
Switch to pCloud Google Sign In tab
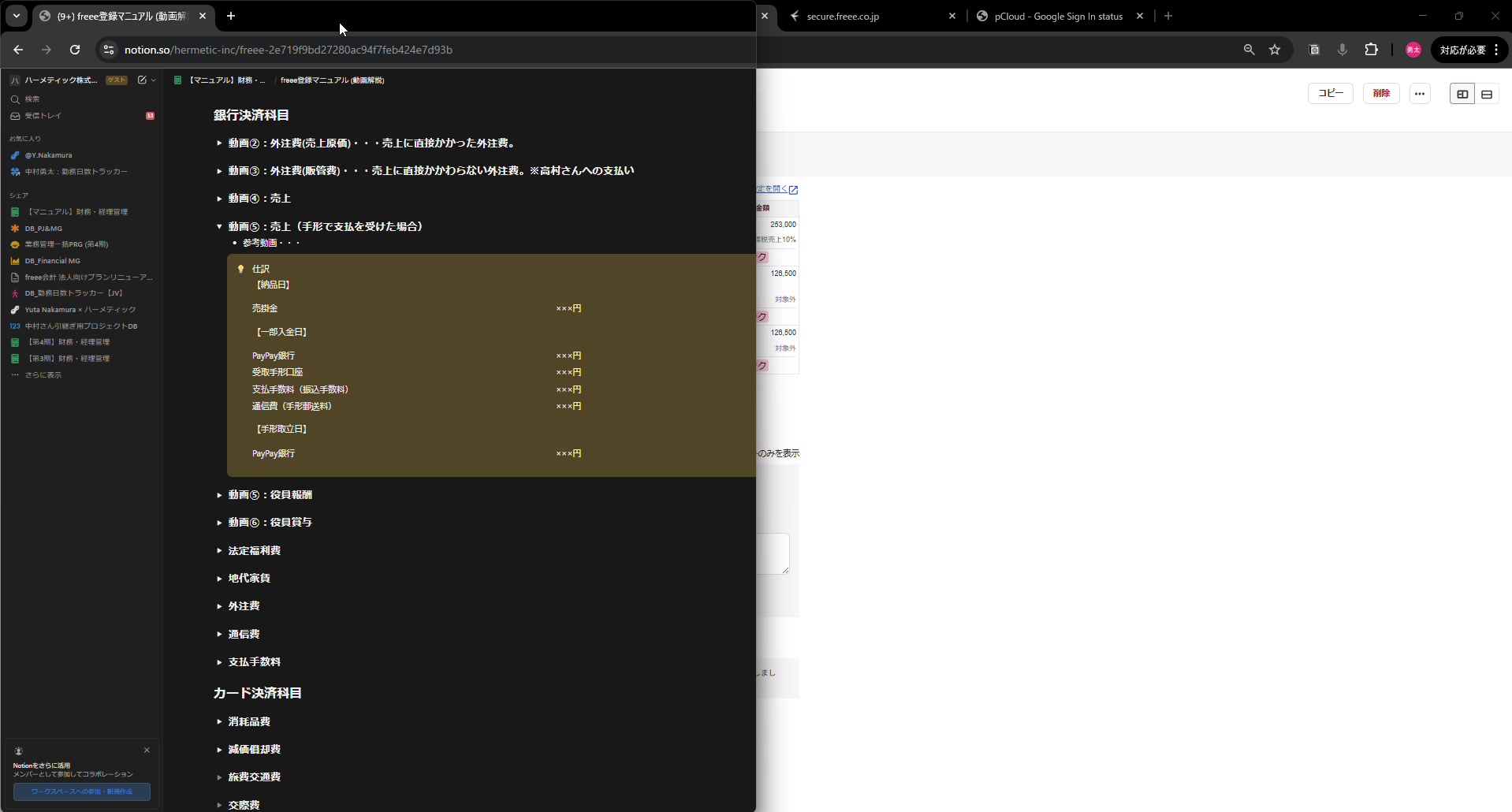pyautogui.click(x=1058, y=16)
